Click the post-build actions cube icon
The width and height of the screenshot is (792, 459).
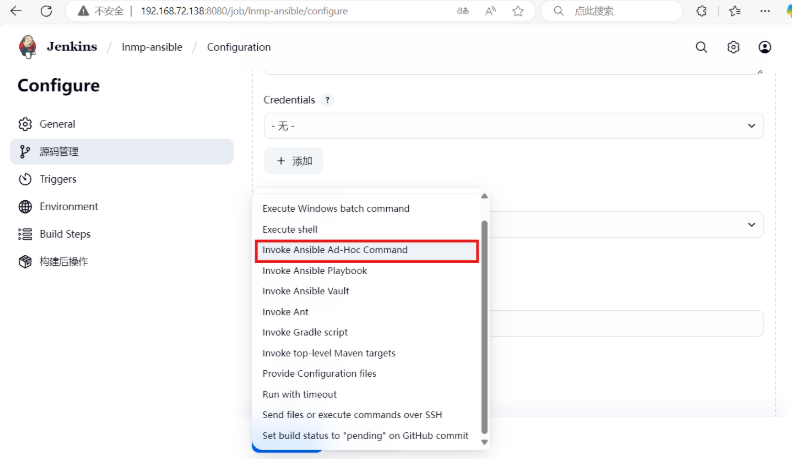coord(25,262)
